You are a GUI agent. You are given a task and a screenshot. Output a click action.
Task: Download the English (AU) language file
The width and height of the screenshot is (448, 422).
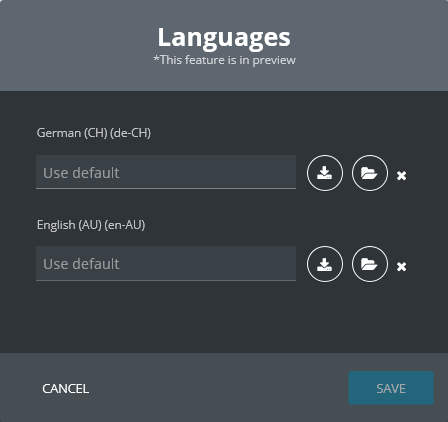[x=325, y=264]
